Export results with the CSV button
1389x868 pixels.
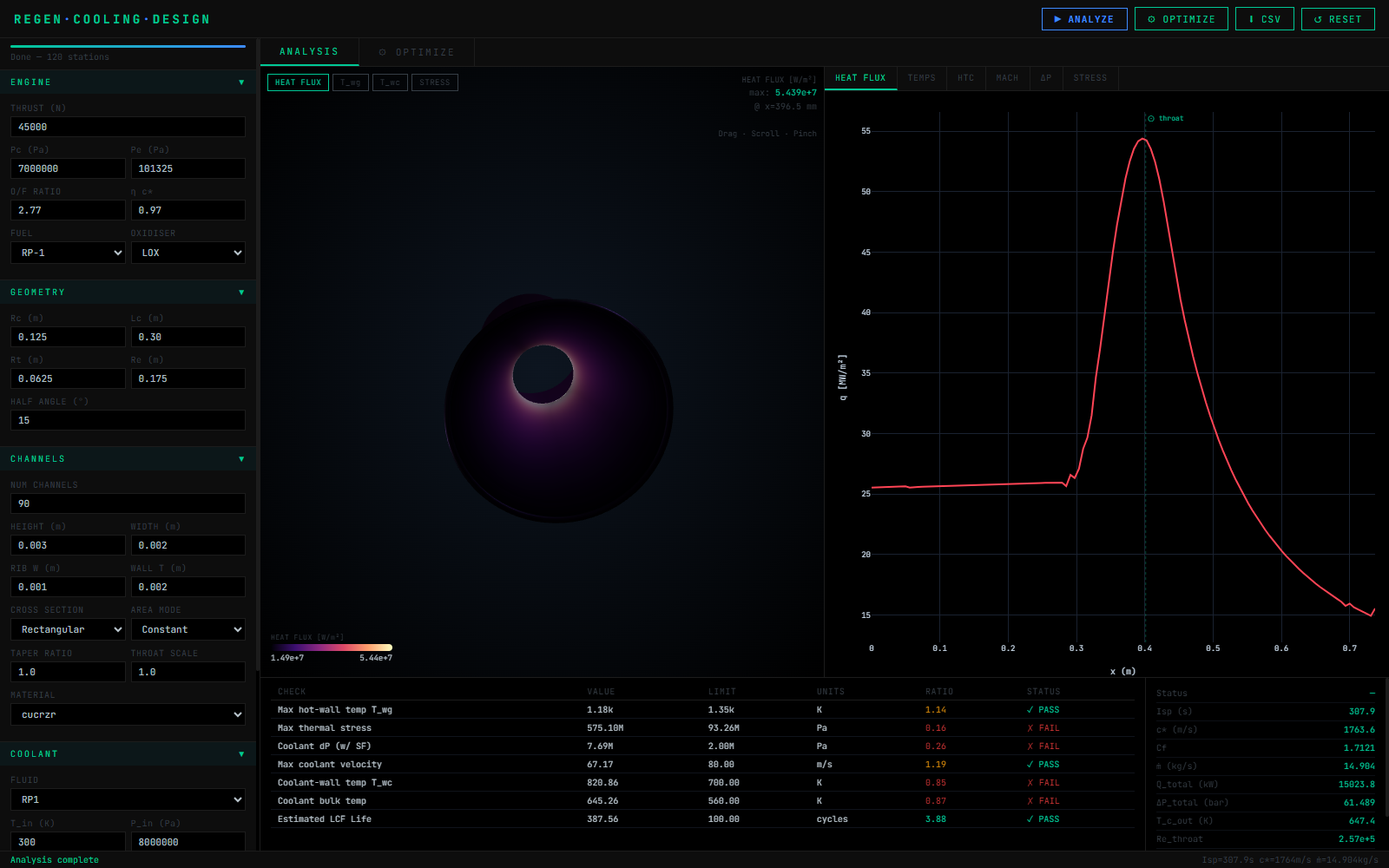pyautogui.click(x=1265, y=19)
